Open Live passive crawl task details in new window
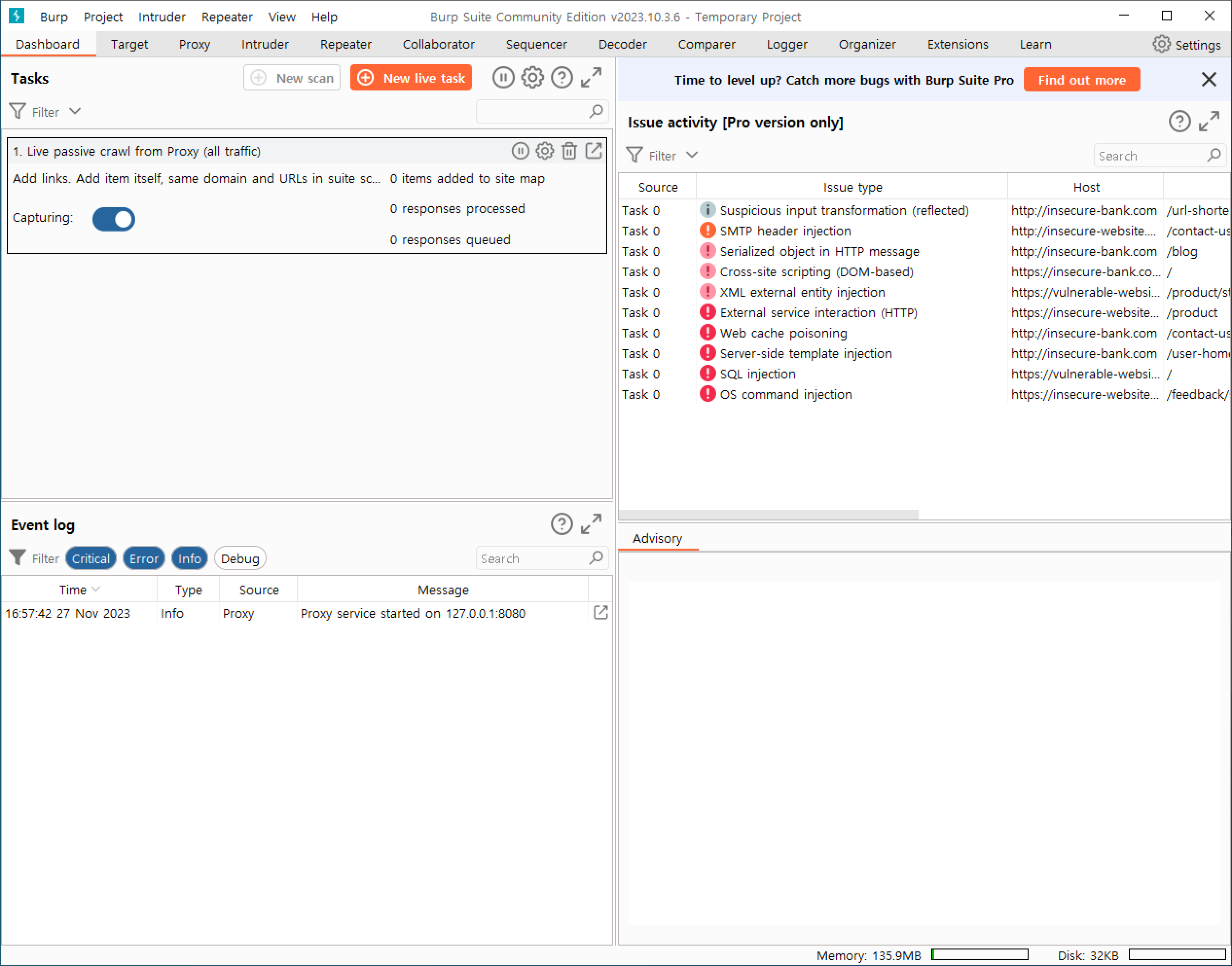Image resolution: width=1232 pixels, height=966 pixels. 593,151
